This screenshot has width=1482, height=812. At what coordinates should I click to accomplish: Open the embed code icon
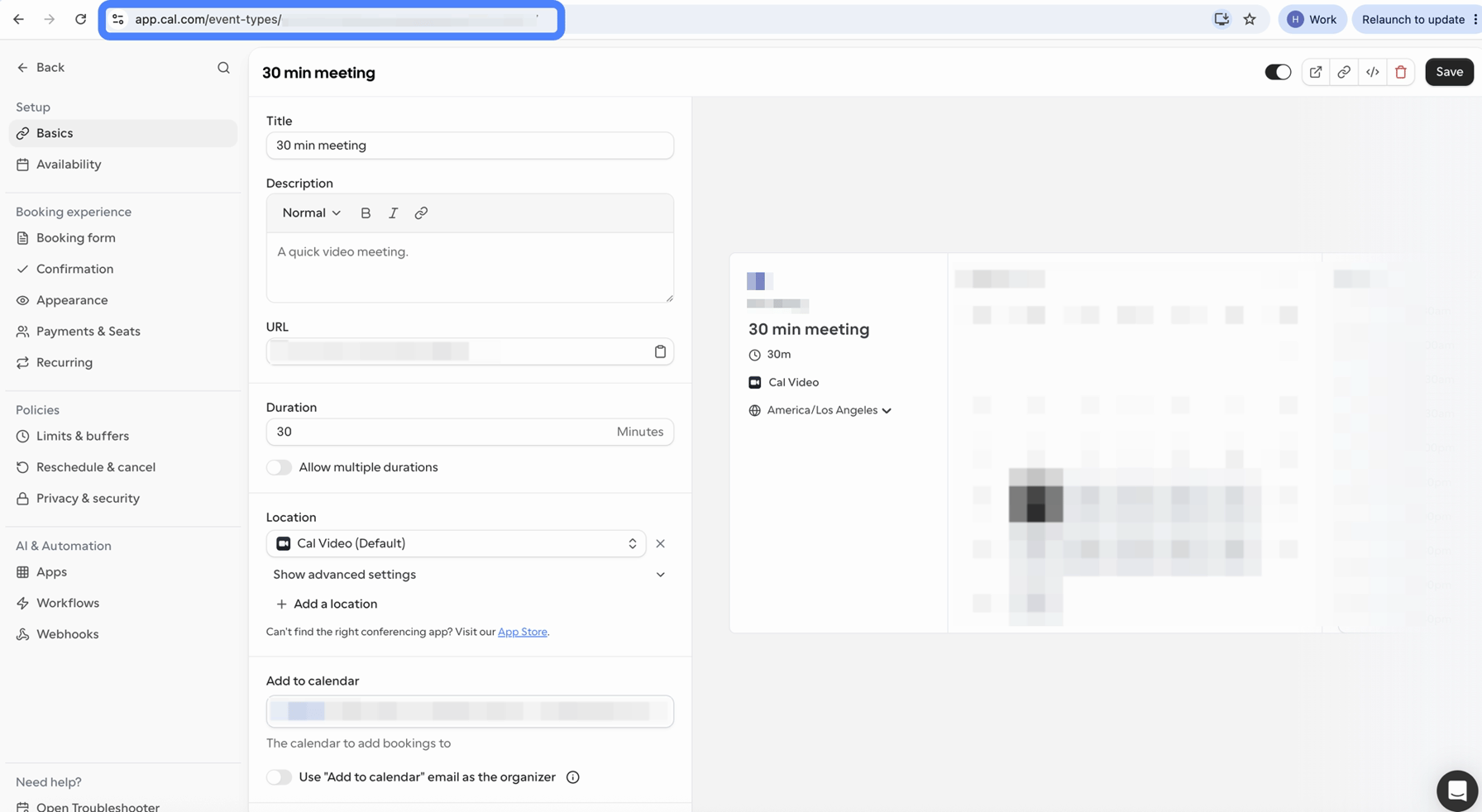click(x=1372, y=72)
